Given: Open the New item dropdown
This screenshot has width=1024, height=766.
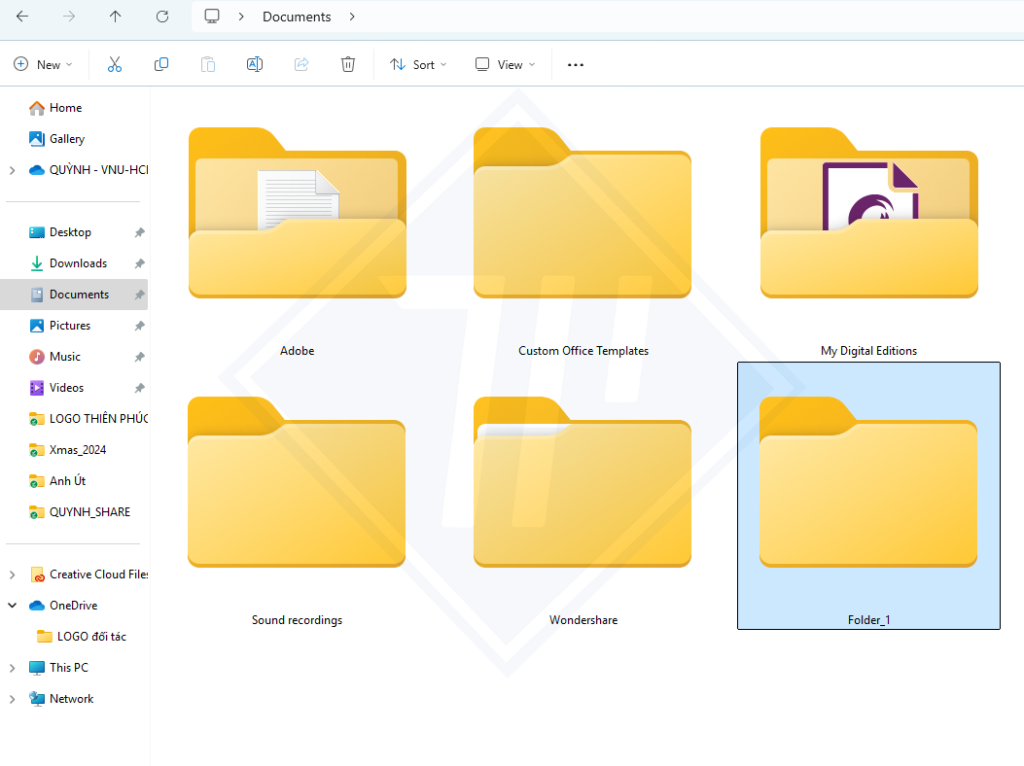Looking at the screenshot, I should pyautogui.click(x=43, y=64).
